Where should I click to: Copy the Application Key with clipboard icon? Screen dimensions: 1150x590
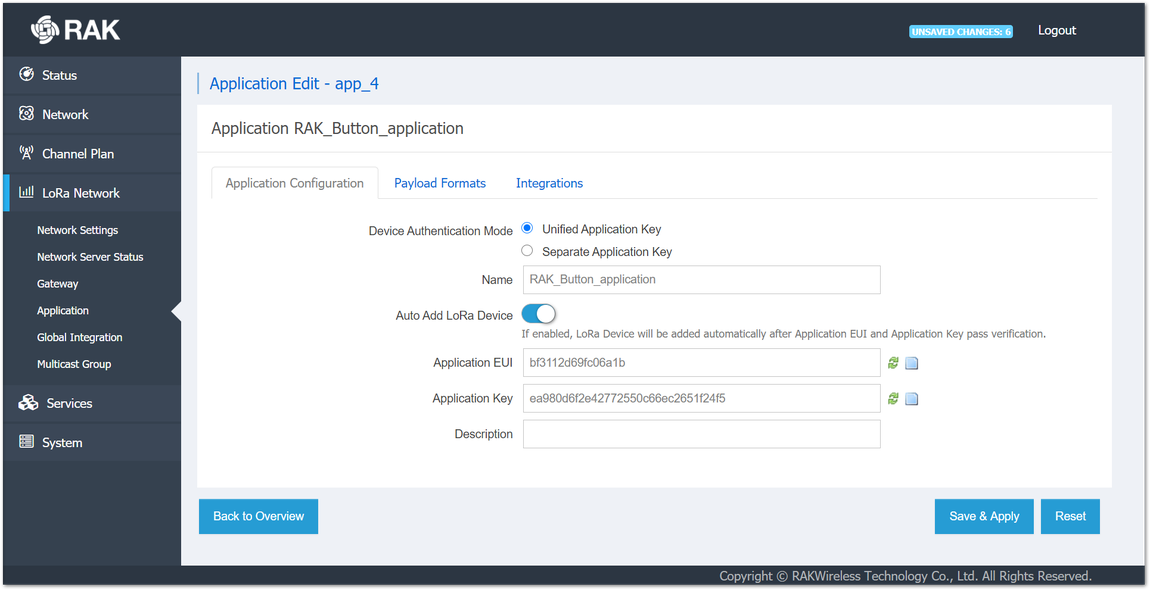(912, 398)
